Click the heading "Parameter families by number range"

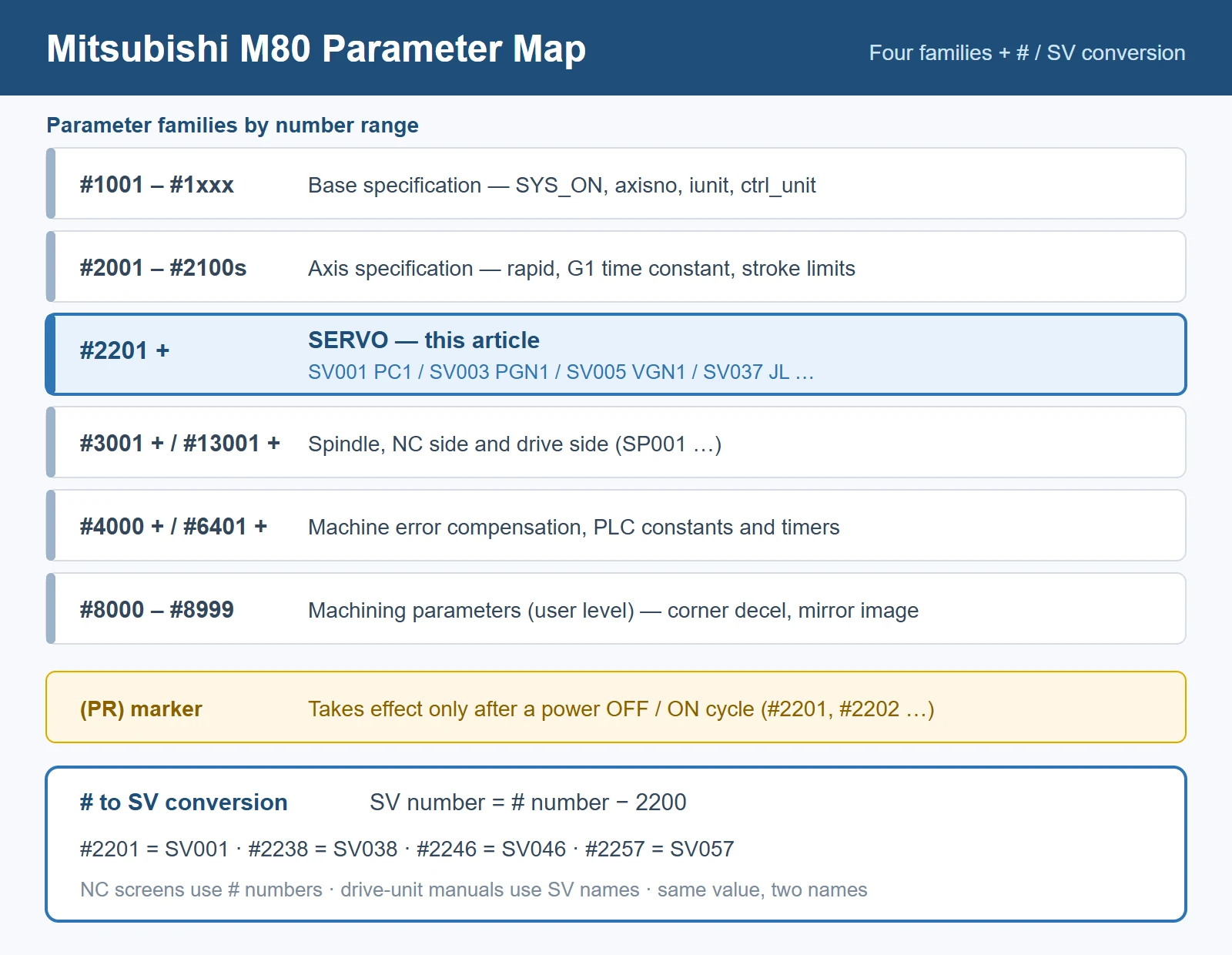point(233,125)
